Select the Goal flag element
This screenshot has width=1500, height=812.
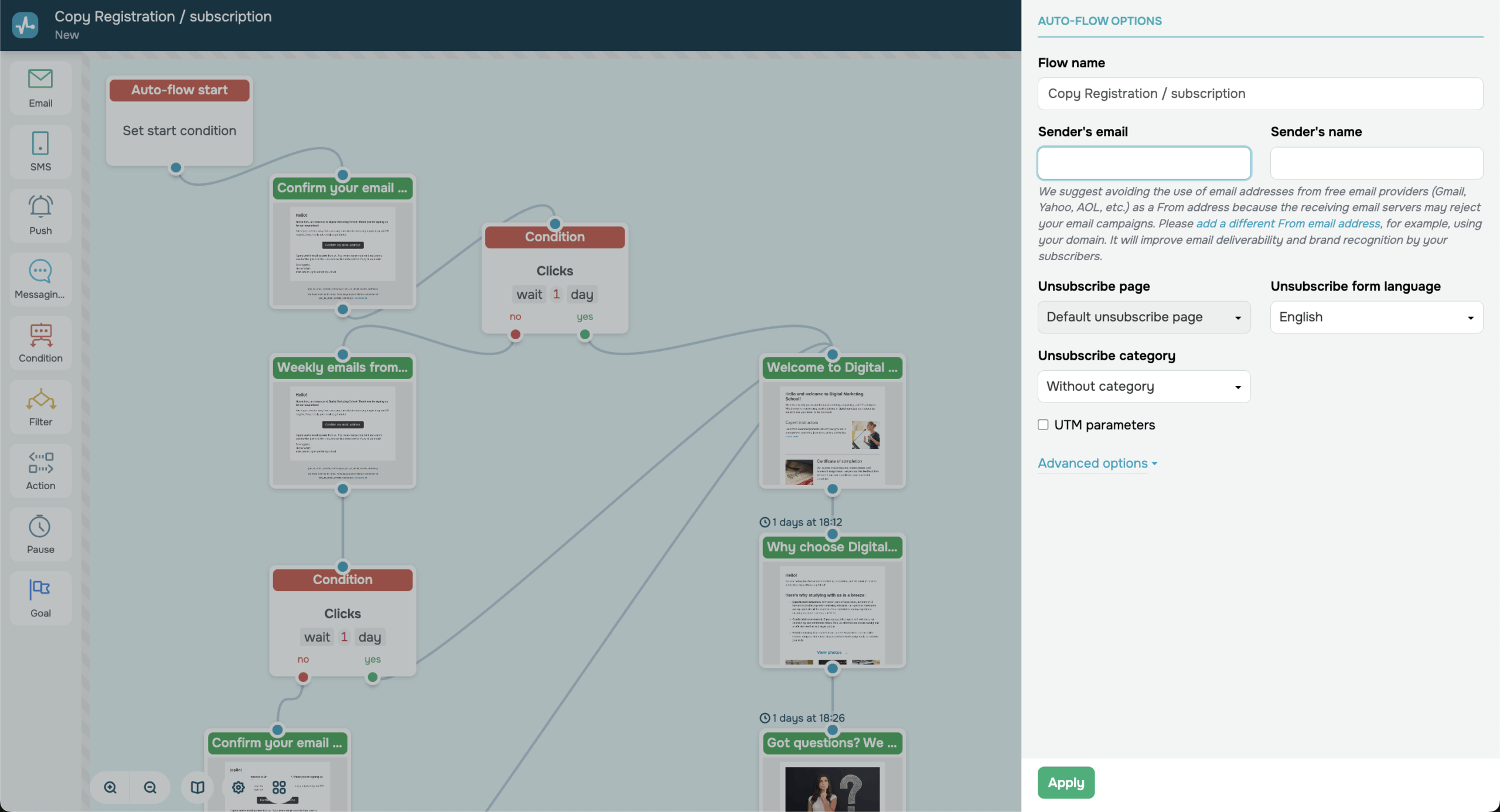point(40,598)
